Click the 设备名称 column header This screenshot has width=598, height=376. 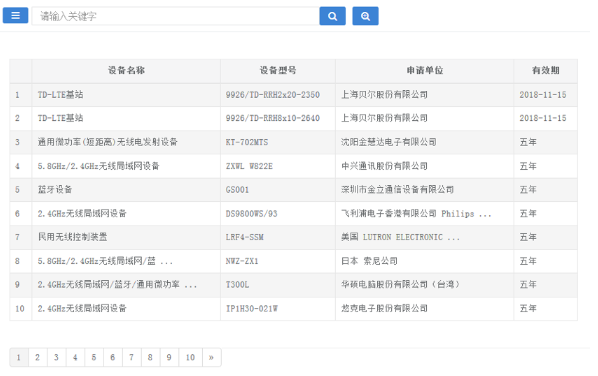point(126,71)
